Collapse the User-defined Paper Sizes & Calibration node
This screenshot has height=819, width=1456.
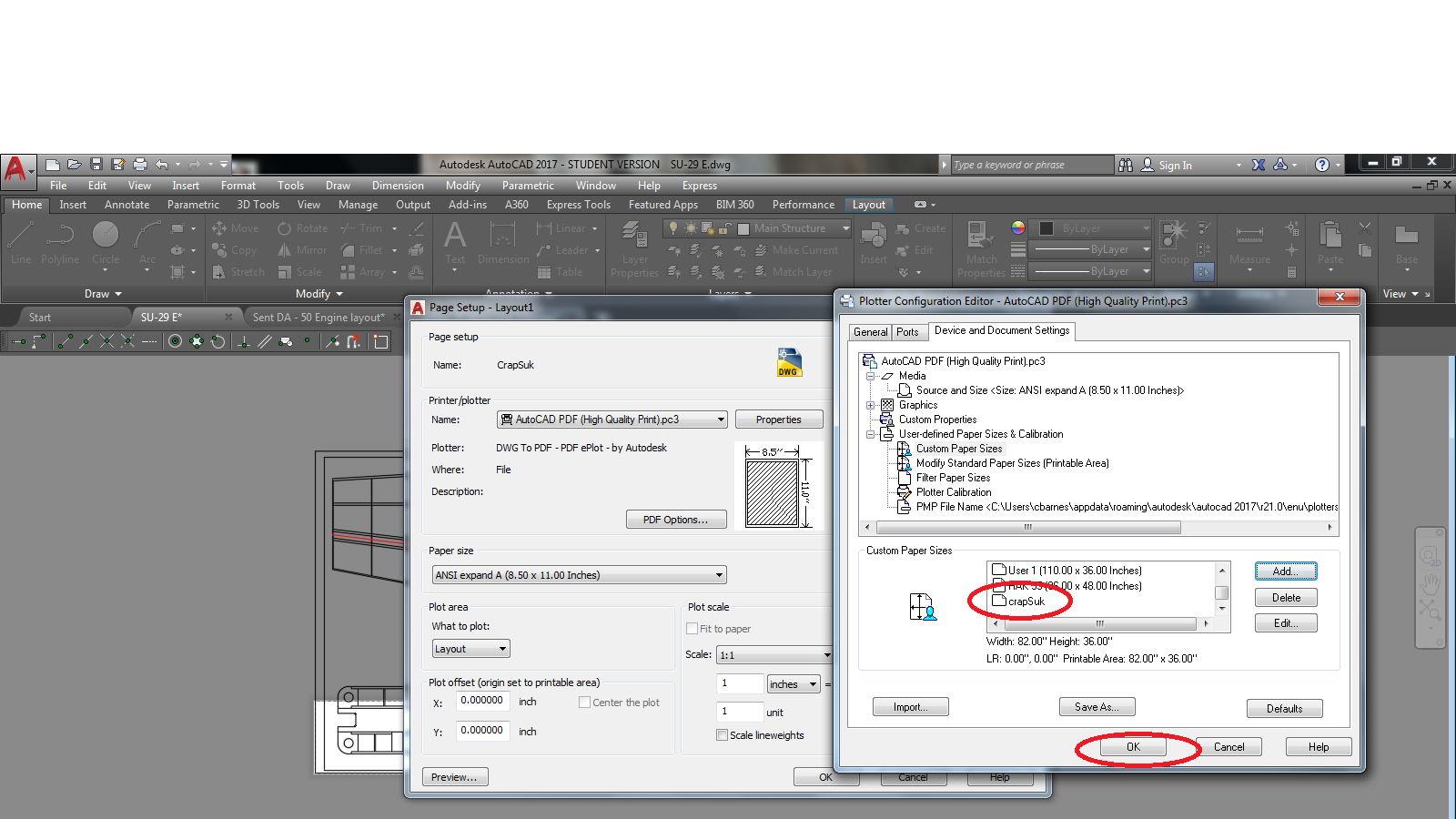point(871,434)
